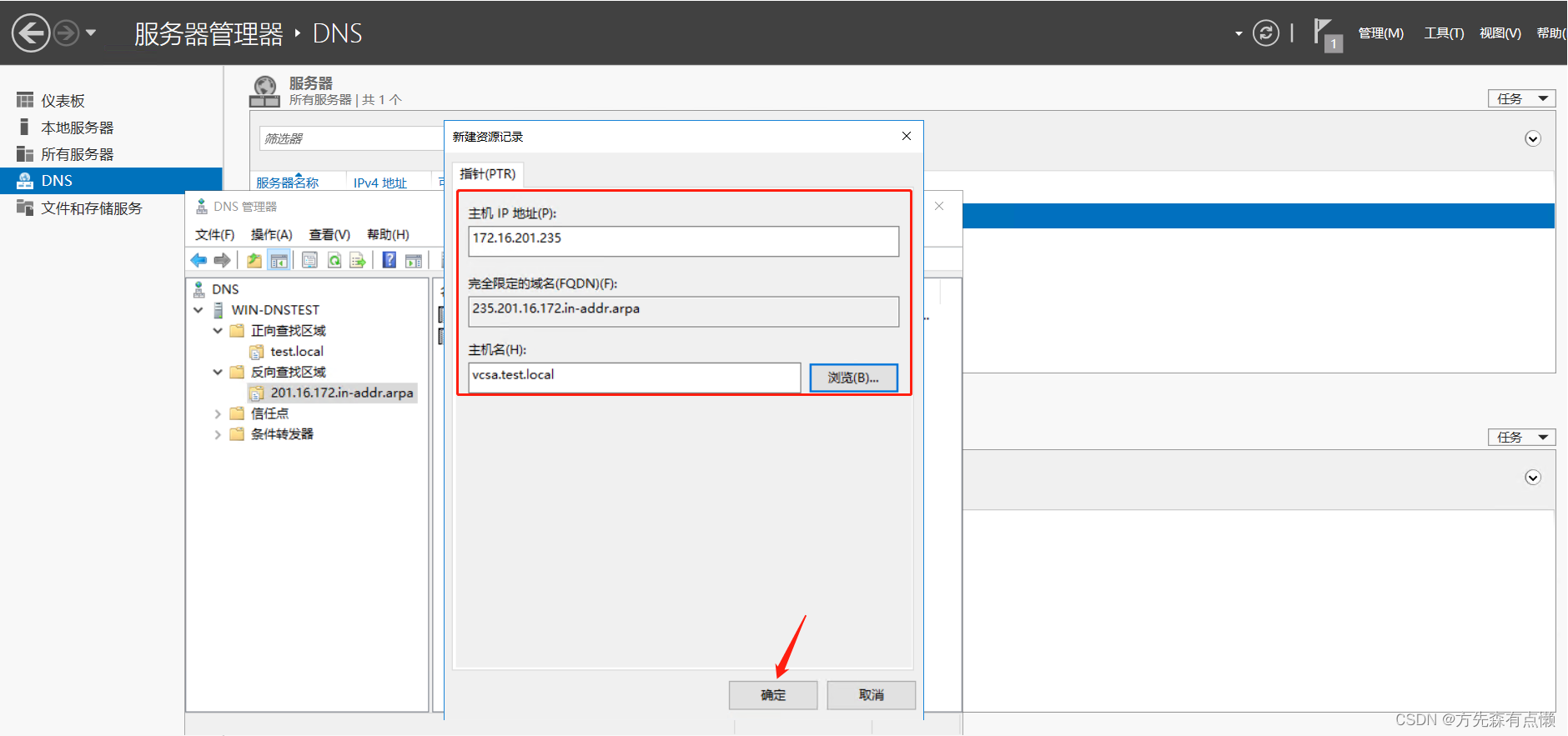
Task: Click the FQDN field showing 235.201.16.172.in-addr.arpa
Action: pos(684,312)
